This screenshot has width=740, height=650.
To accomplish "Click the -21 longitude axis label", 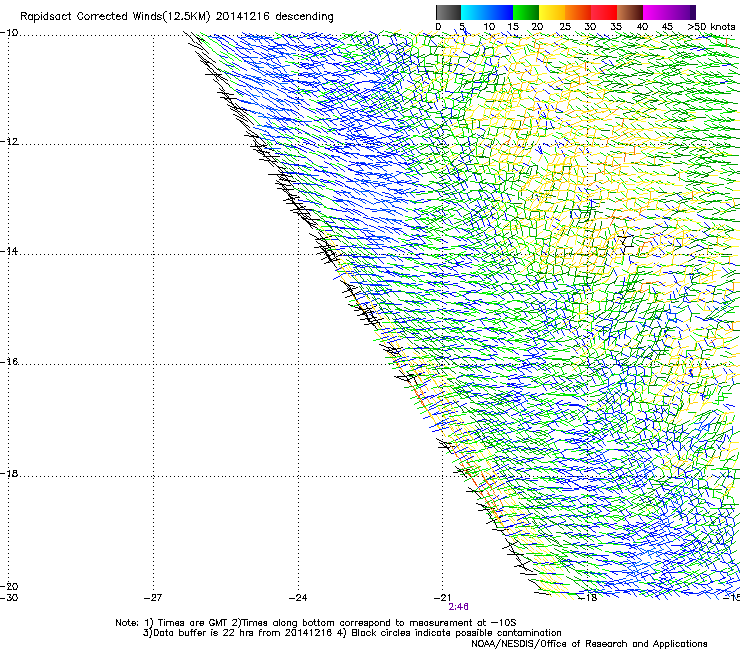I will pyautogui.click(x=442, y=598).
